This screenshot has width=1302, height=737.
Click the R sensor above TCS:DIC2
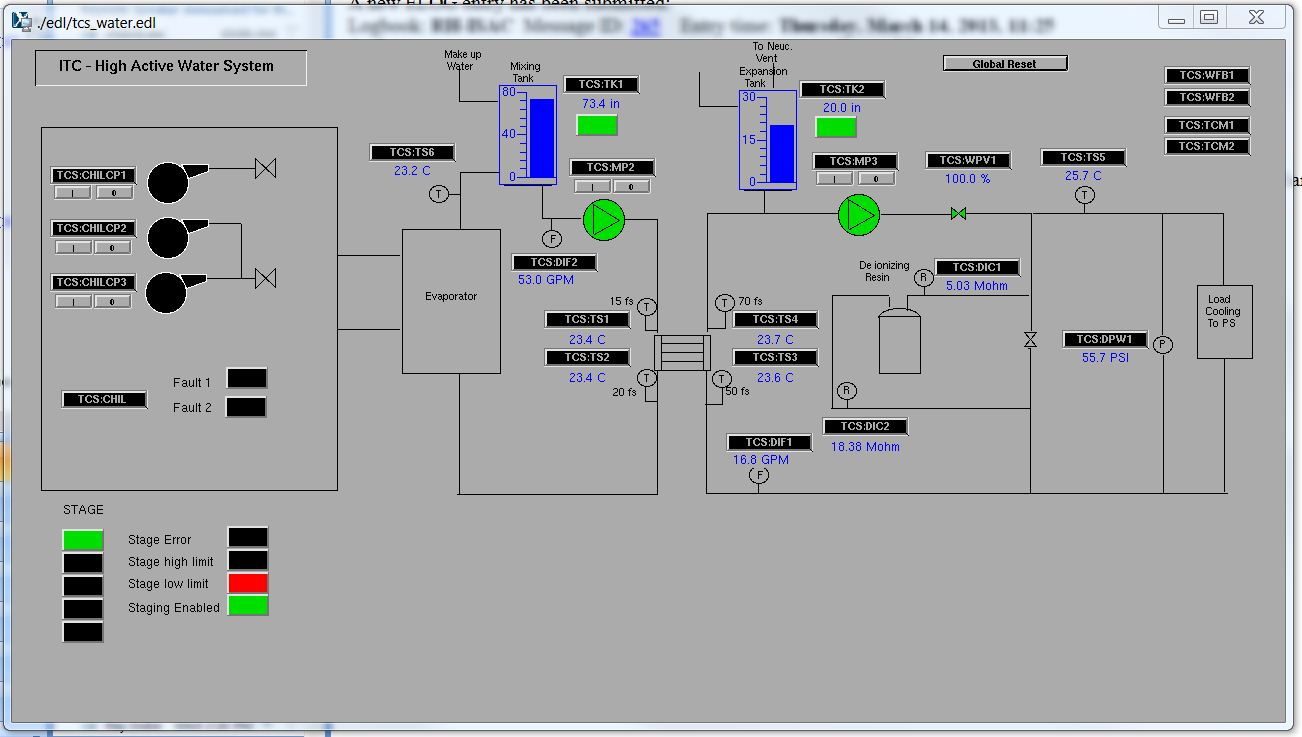coord(847,391)
